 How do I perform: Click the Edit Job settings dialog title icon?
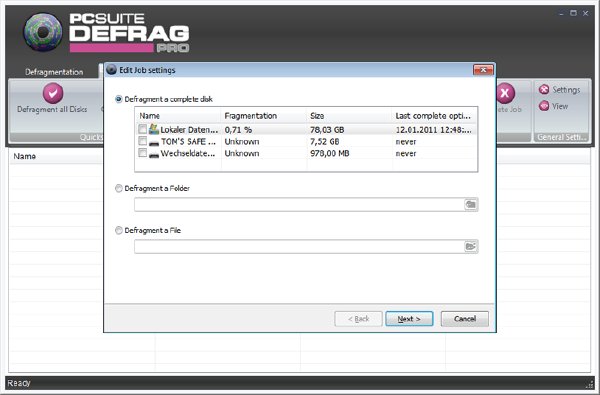point(111,70)
